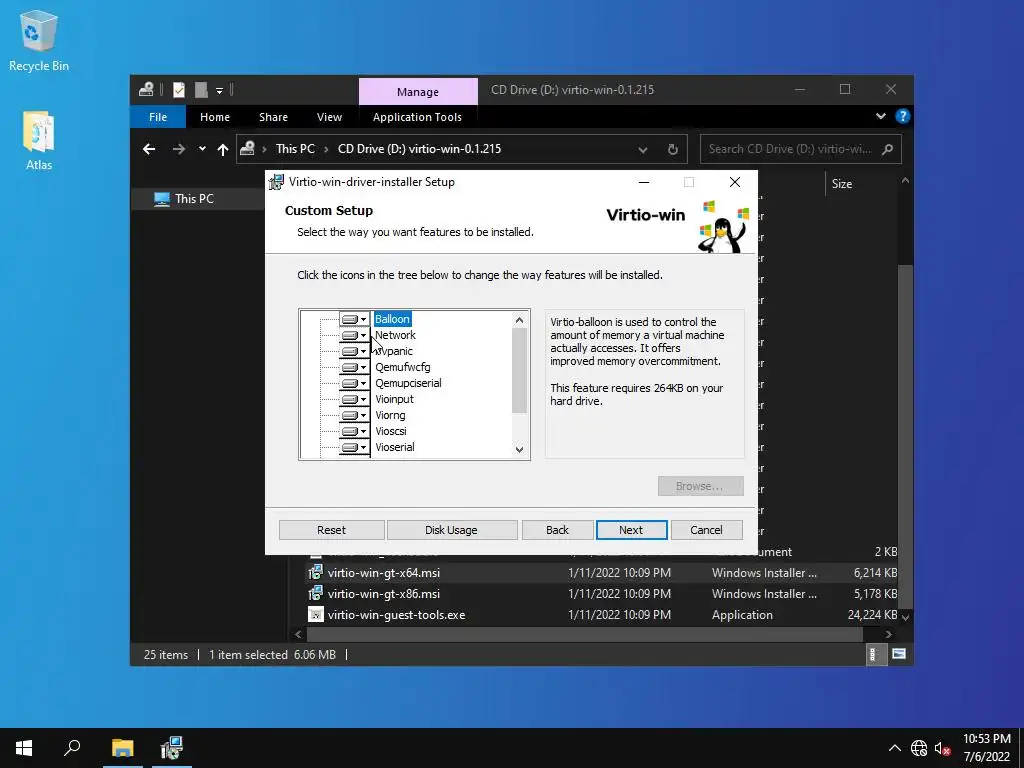Select the Vioscsi feature label
Viewport: 1024px width, 768px height.
click(391, 431)
